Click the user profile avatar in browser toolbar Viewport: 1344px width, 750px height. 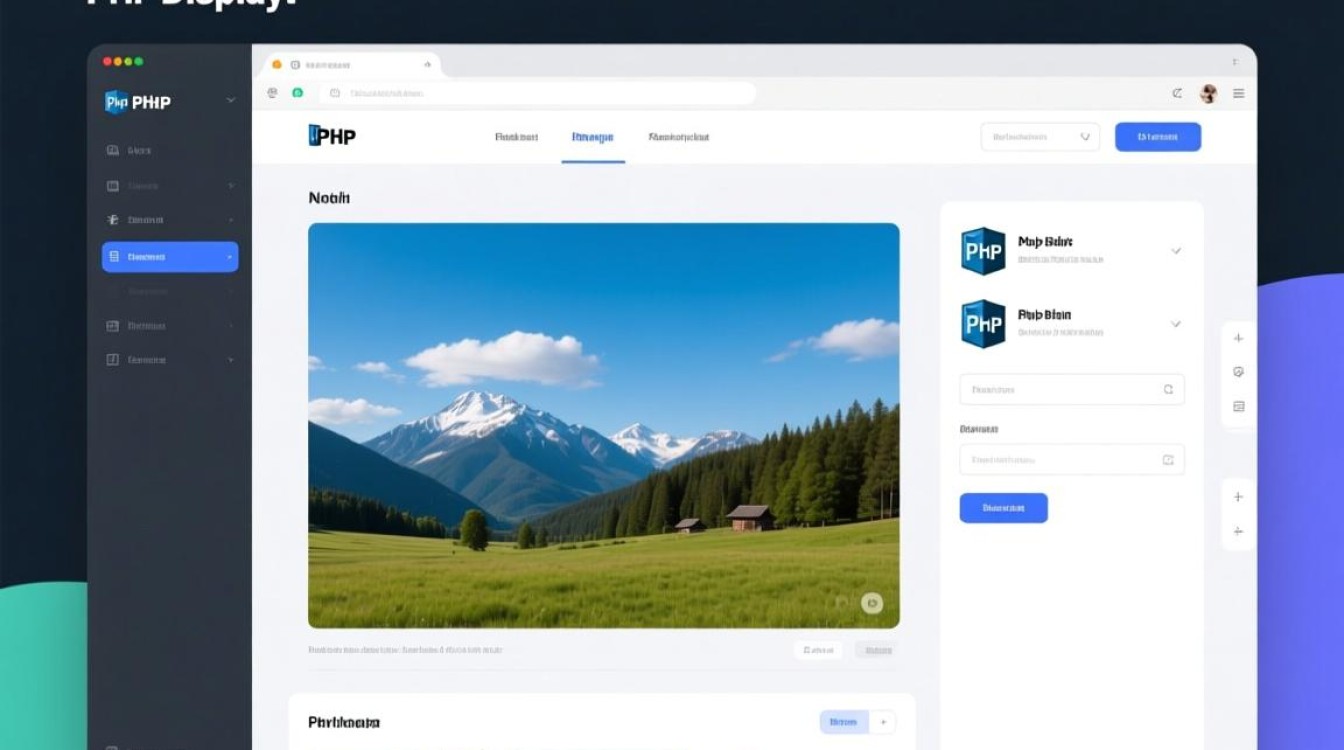pyautogui.click(x=1208, y=94)
